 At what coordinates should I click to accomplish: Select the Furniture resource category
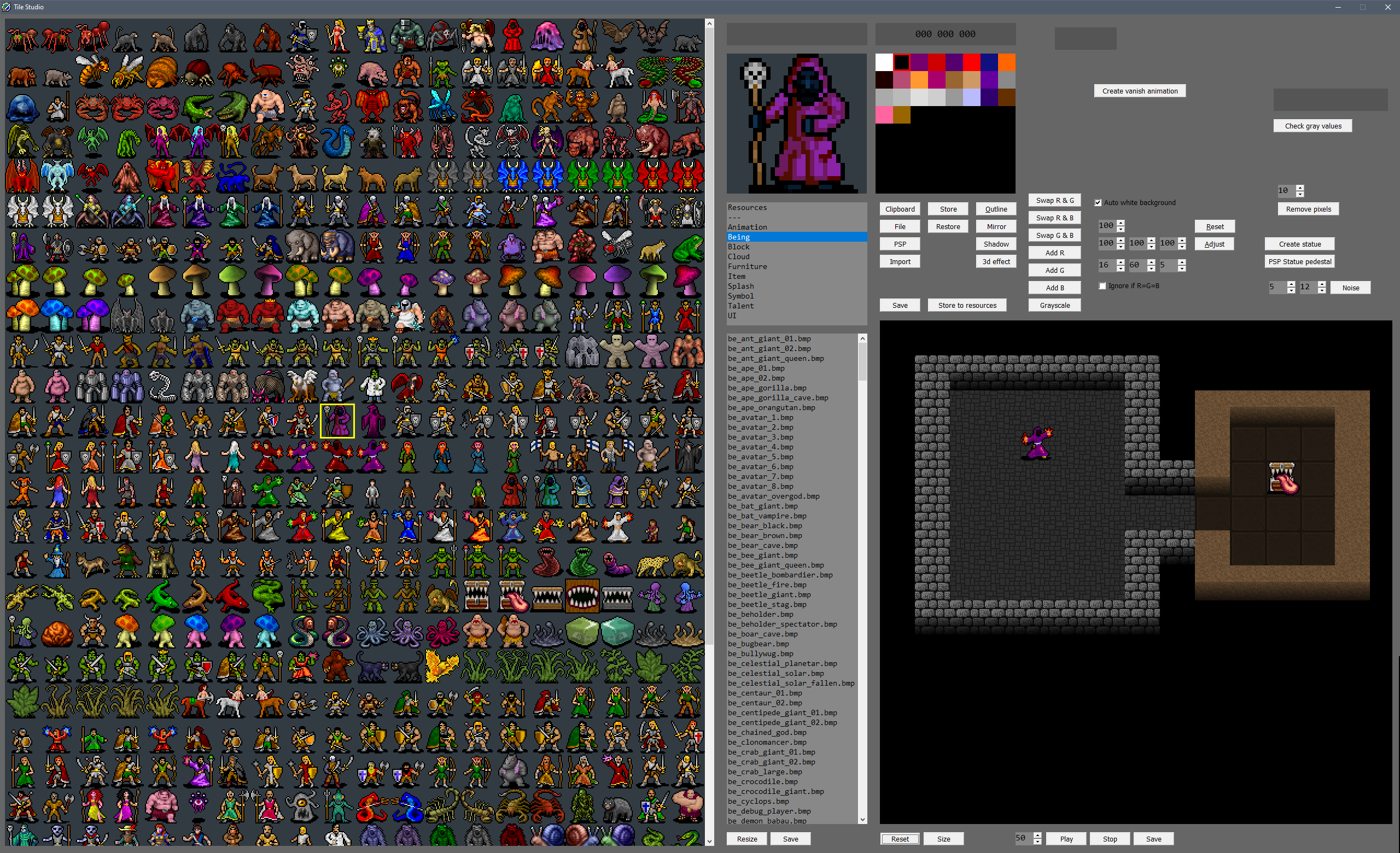(747, 266)
